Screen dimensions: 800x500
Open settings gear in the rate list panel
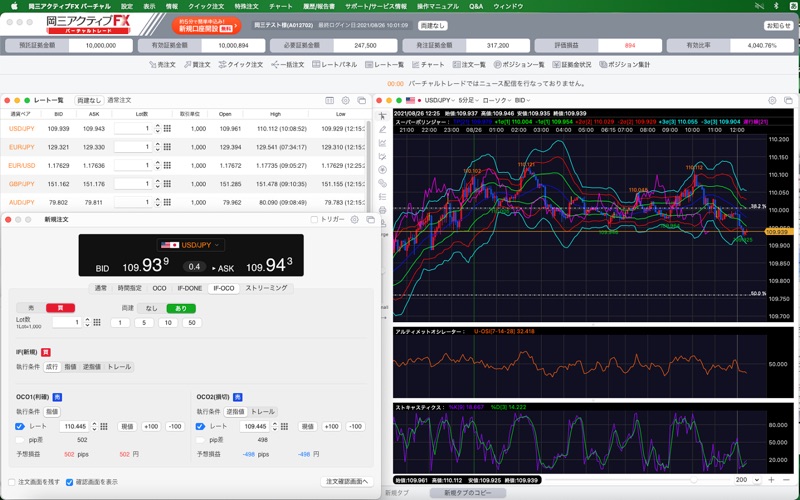[346, 100]
